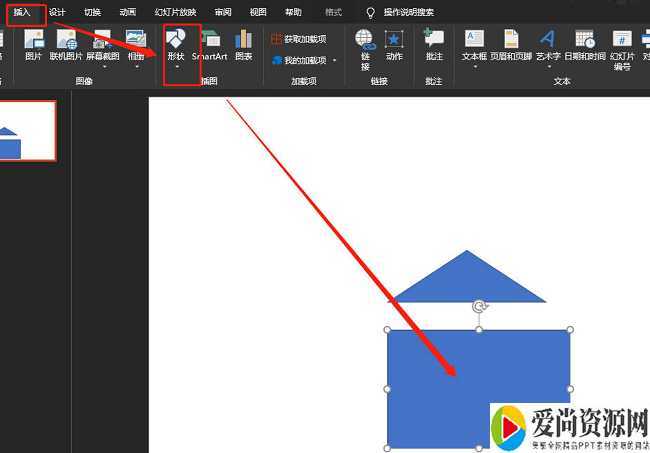This screenshot has height=453, width=650.
Task: Open the 艺术字 WordArt gallery
Action: pos(548,46)
